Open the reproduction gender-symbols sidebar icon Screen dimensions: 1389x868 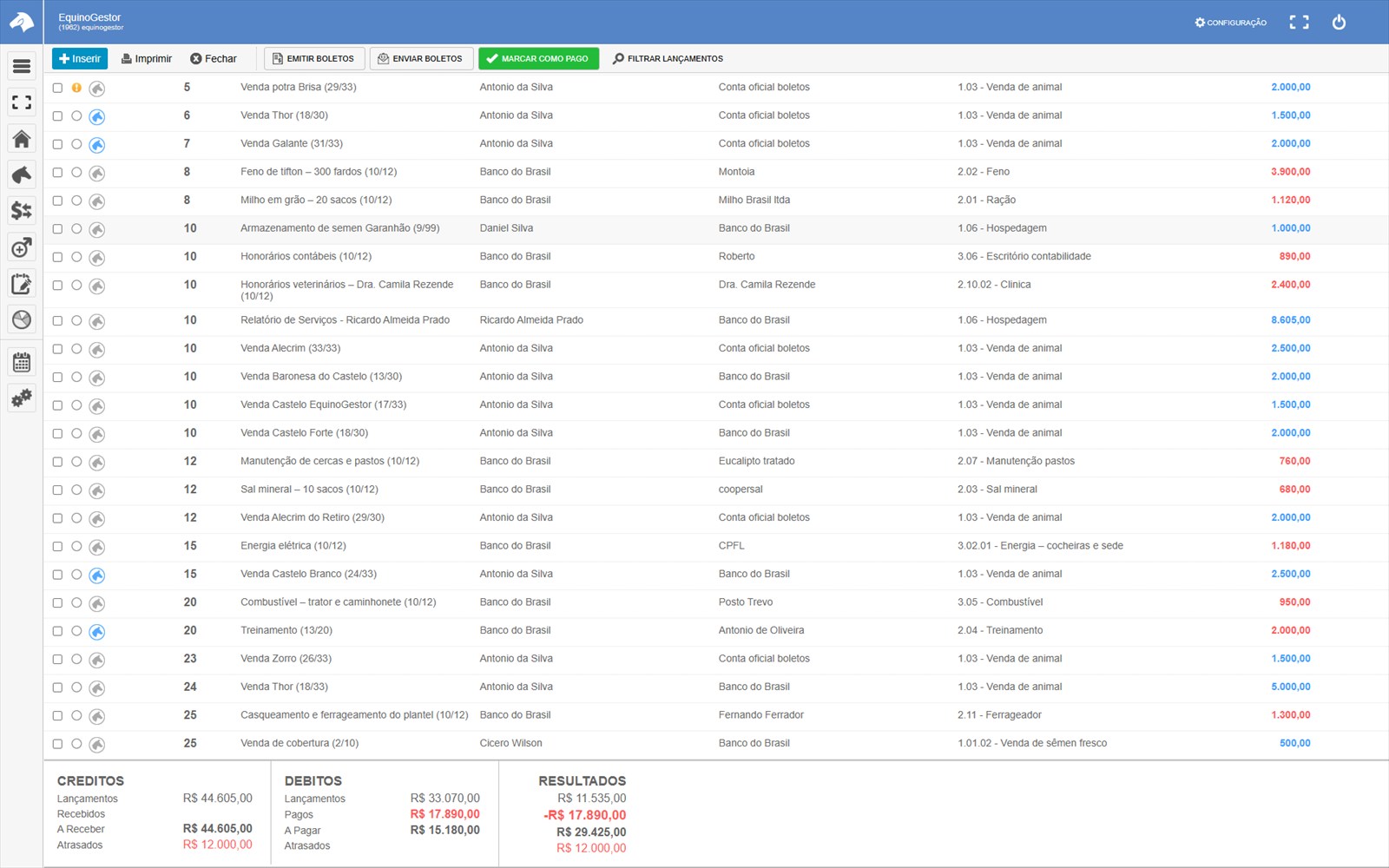pos(22,247)
